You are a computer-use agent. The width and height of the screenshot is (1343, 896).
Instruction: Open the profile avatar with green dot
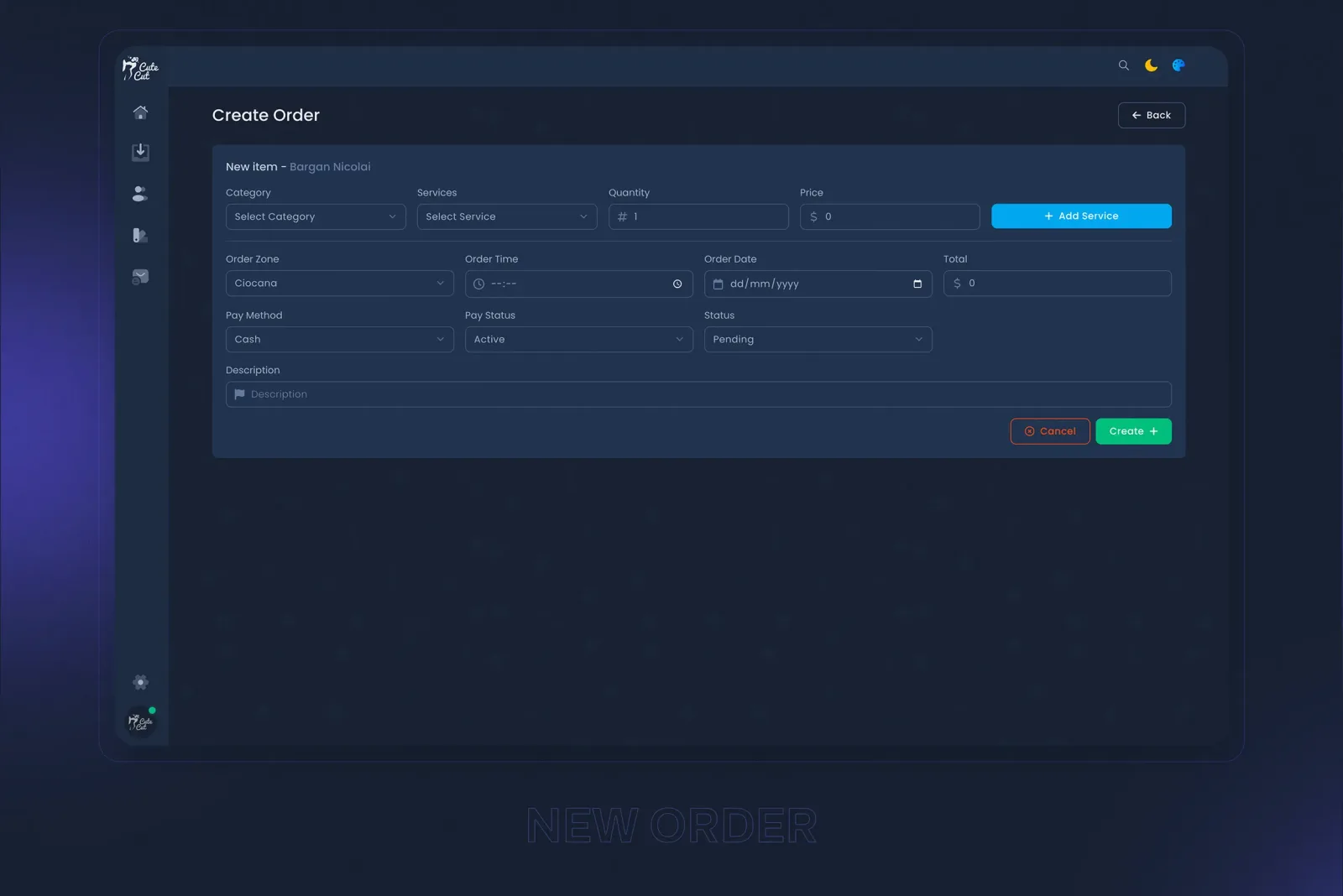(140, 721)
